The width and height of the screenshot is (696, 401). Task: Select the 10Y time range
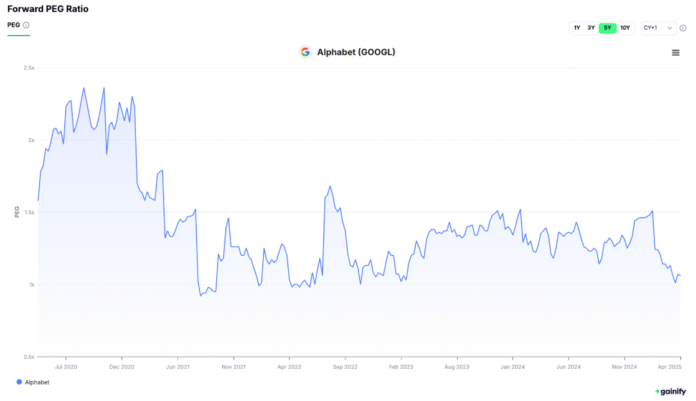pos(625,28)
